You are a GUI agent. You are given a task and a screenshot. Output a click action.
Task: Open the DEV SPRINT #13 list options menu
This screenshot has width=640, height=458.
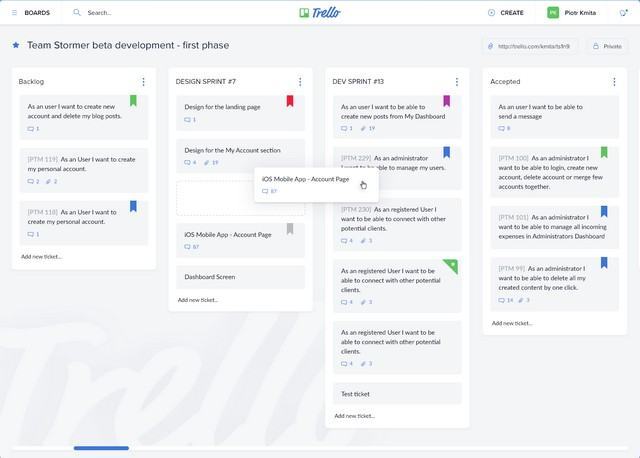pos(457,82)
